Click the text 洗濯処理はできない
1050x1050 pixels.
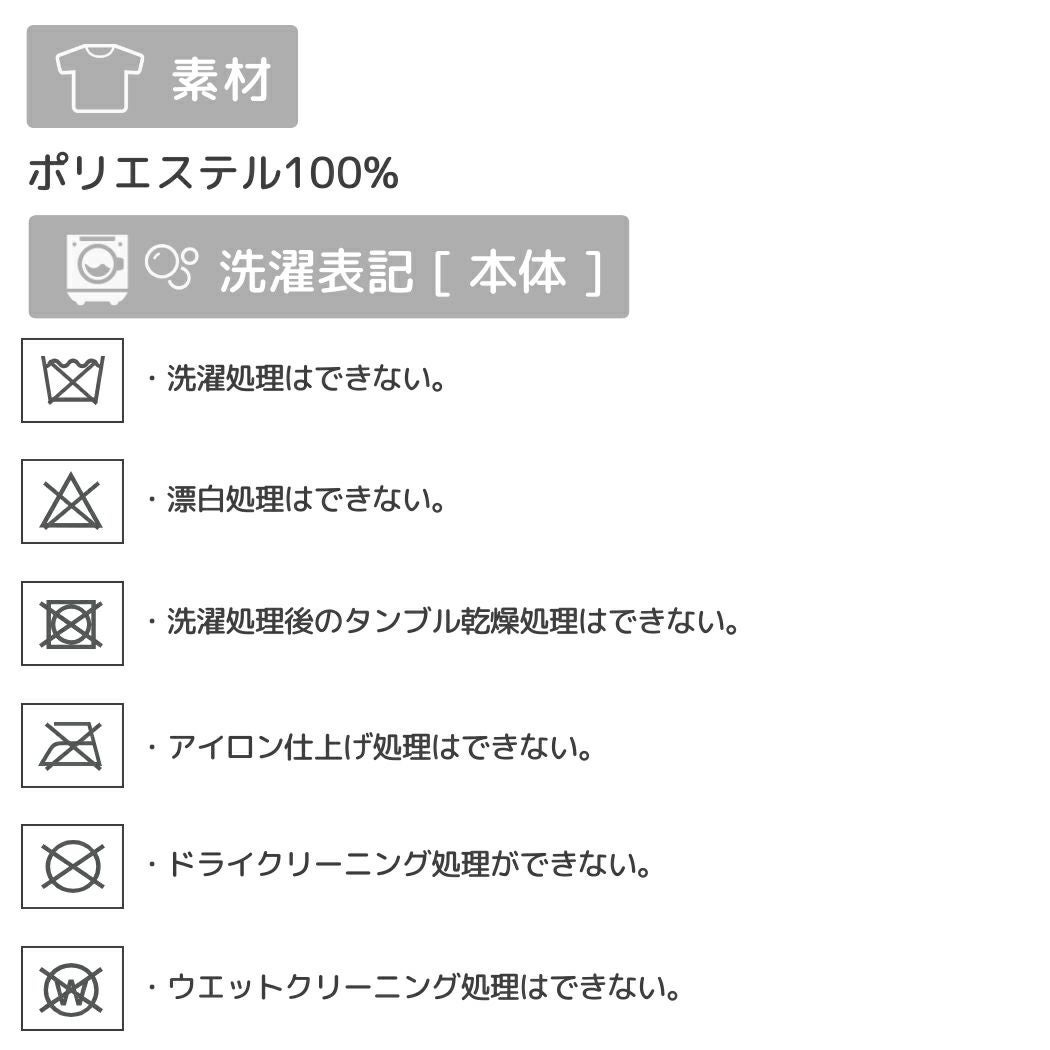tap(305, 380)
